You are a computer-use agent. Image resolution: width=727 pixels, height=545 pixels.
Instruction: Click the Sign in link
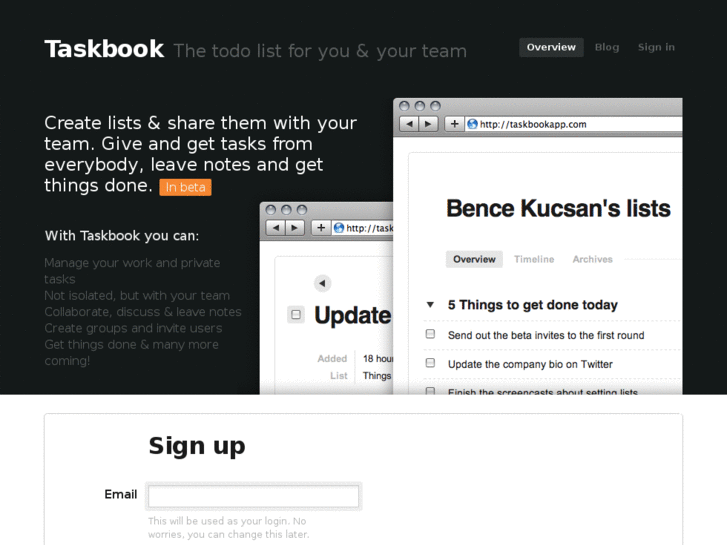pos(656,47)
